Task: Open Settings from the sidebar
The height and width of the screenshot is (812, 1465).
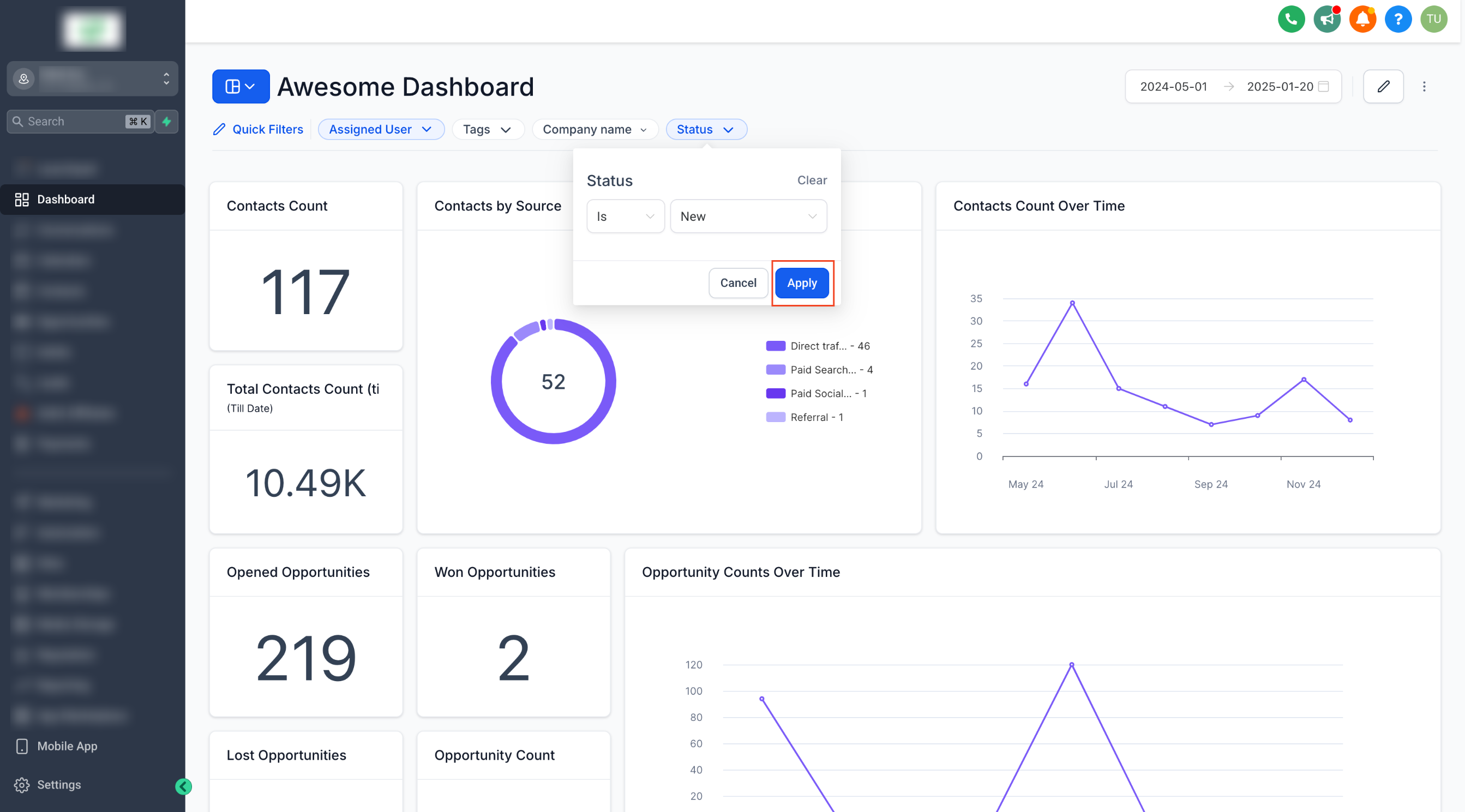Action: point(58,785)
